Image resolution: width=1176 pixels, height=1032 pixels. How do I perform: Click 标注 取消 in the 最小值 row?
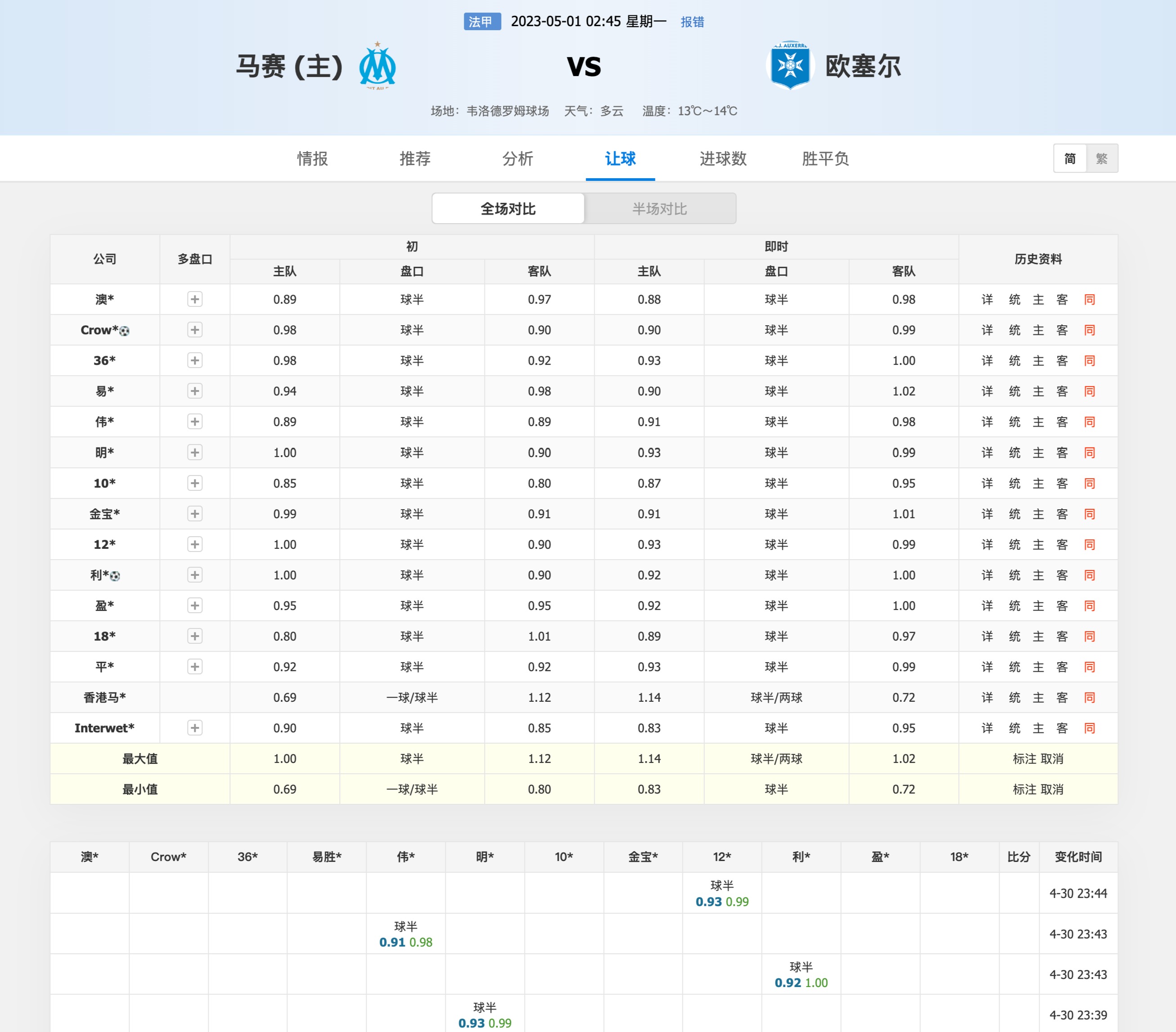(x=1038, y=789)
